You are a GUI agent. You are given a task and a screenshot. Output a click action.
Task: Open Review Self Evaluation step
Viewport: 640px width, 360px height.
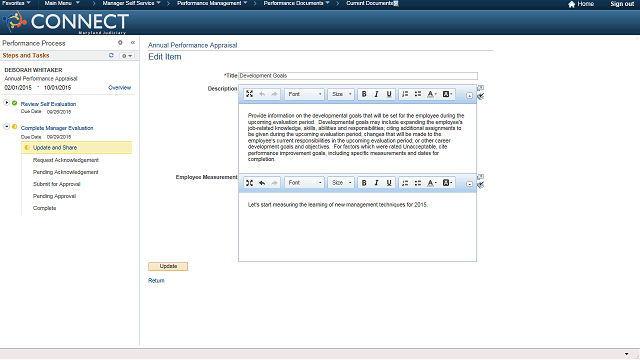[48, 104]
